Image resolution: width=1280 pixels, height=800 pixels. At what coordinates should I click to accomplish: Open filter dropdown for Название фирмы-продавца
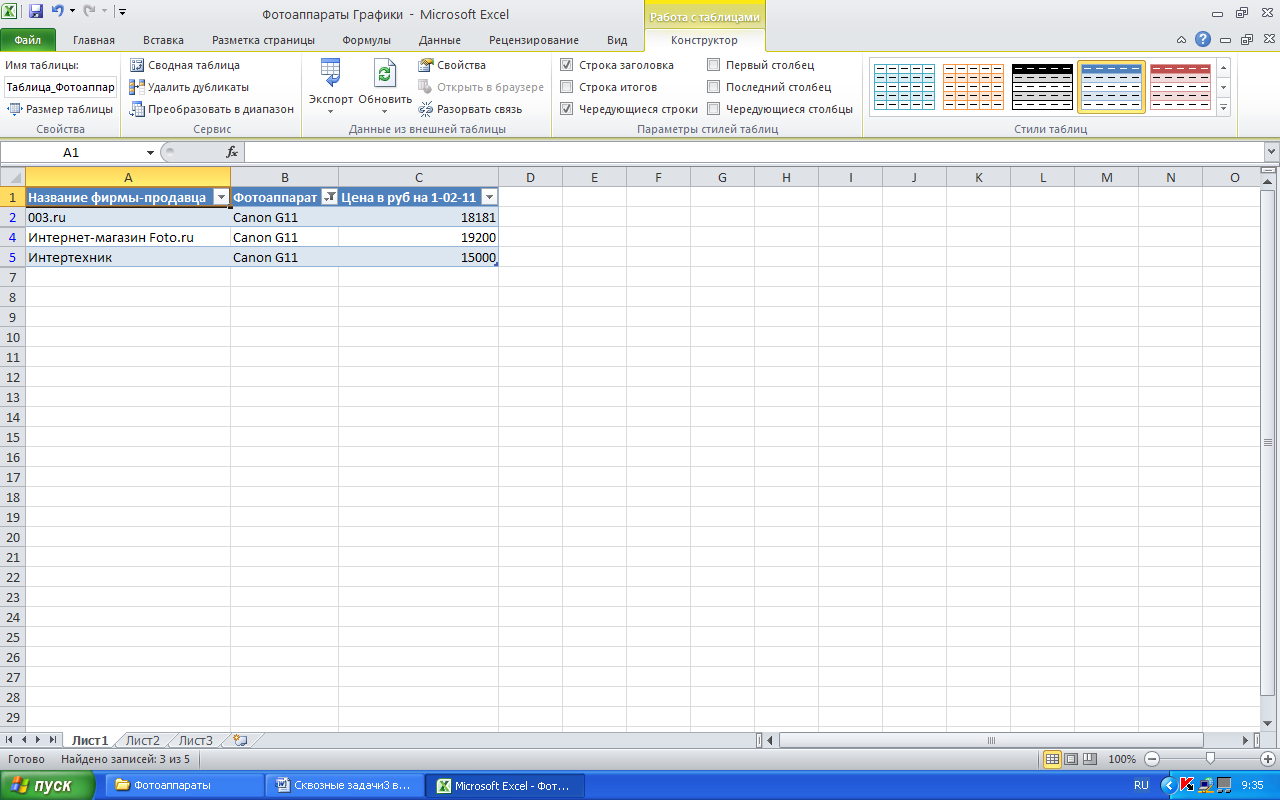[x=221, y=197]
